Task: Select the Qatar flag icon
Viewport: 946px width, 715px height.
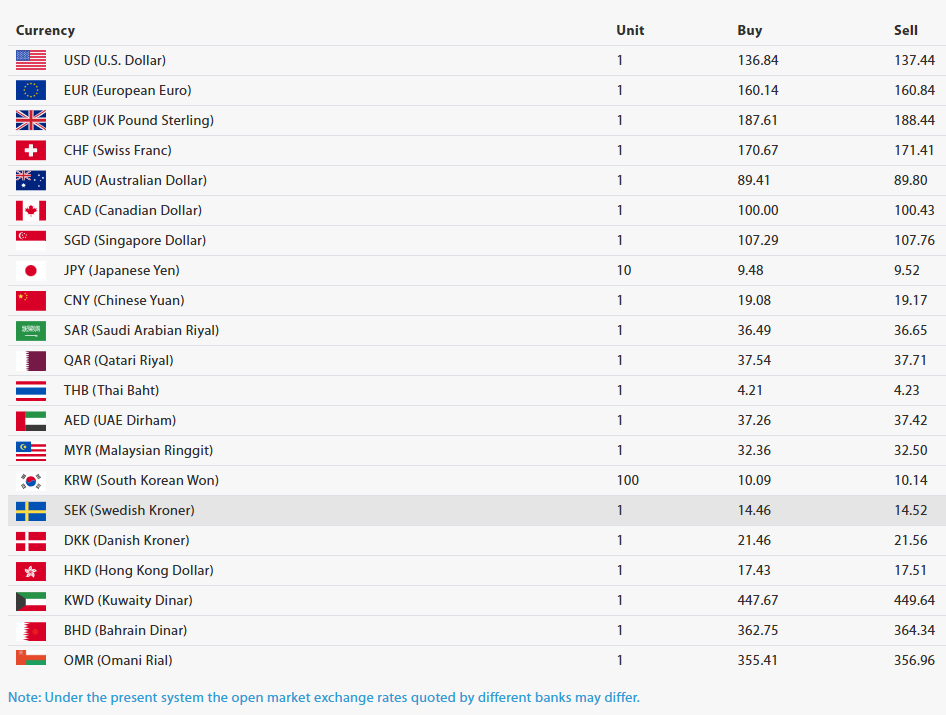Action: pyautogui.click(x=31, y=360)
